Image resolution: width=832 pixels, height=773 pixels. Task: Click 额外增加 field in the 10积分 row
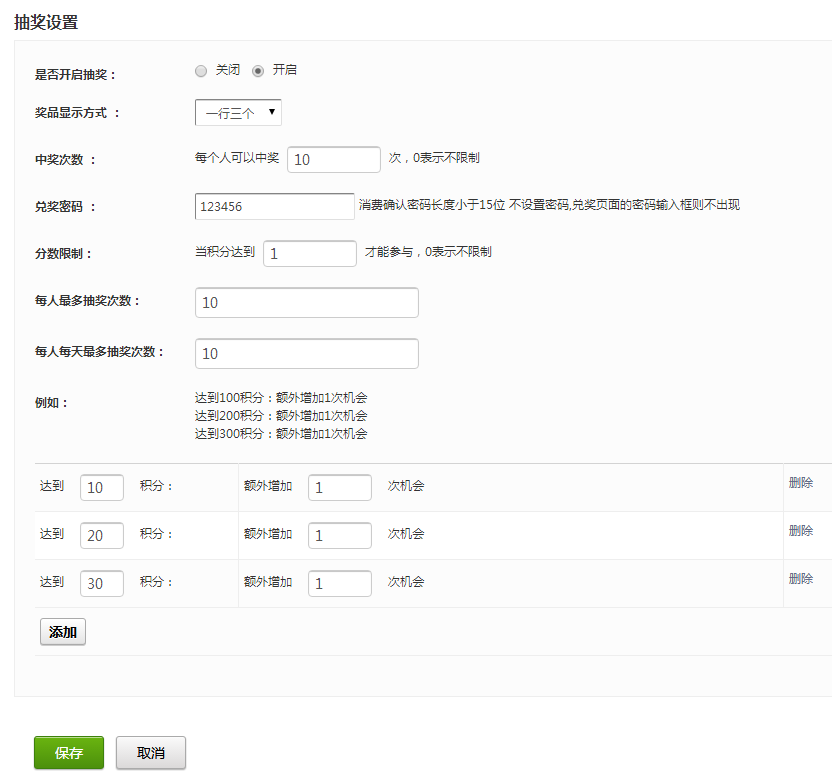click(x=340, y=488)
